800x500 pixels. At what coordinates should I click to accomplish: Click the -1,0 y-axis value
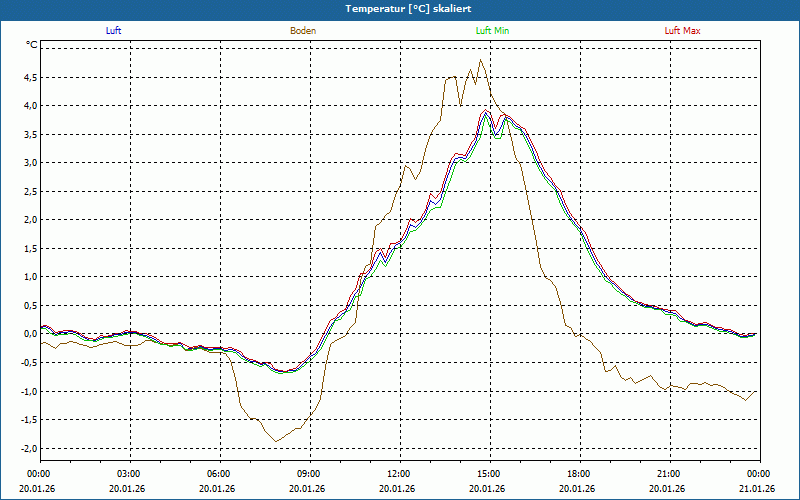pos(28,391)
